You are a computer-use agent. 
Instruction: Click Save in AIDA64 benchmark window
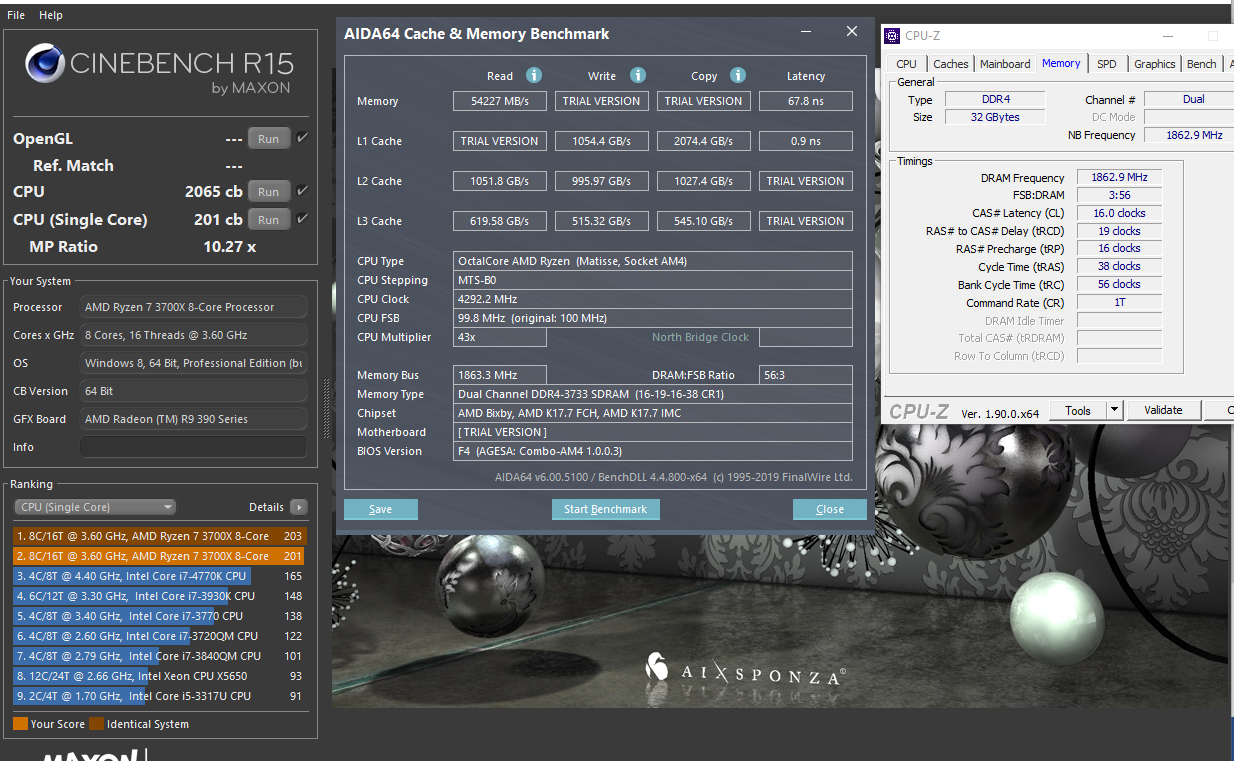click(x=380, y=509)
